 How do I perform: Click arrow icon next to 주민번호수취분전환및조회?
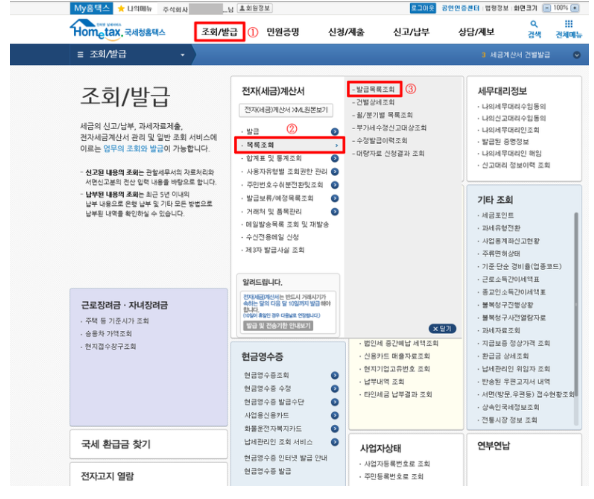(x=335, y=185)
